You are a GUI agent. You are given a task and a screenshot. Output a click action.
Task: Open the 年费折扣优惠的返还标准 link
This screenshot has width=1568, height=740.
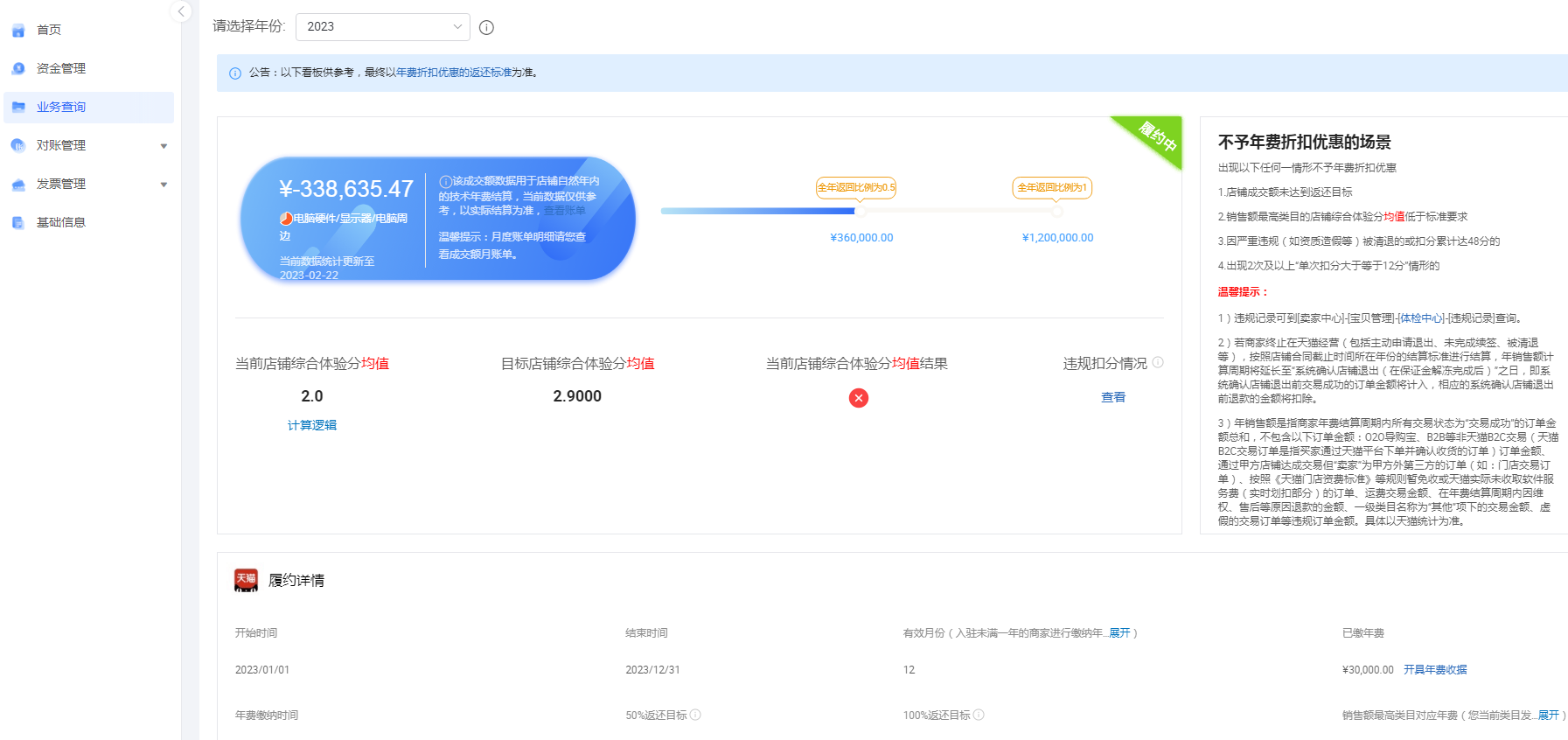click(x=454, y=73)
